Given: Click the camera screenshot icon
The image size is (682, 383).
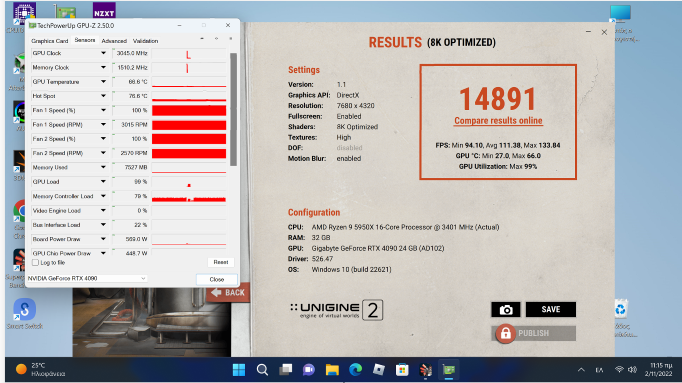Looking at the screenshot, I should [x=505, y=310].
